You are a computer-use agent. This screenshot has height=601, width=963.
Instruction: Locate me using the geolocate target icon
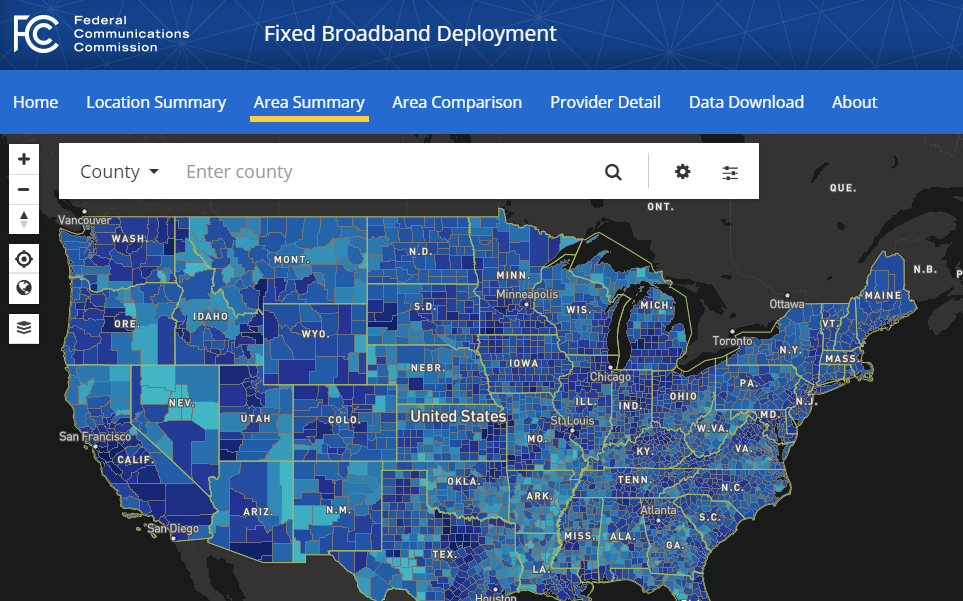tap(24, 259)
